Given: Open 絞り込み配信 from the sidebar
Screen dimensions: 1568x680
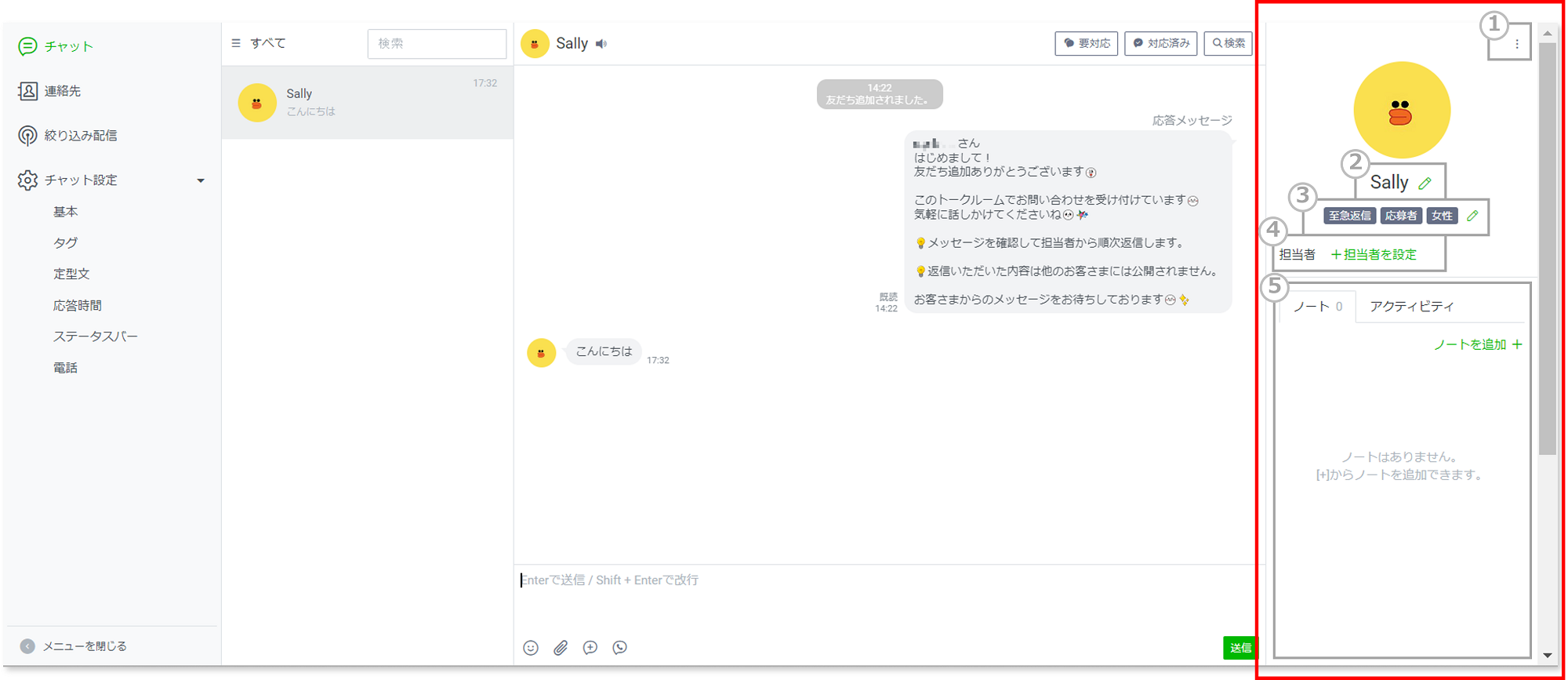Looking at the screenshot, I should (x=80, y=136).
